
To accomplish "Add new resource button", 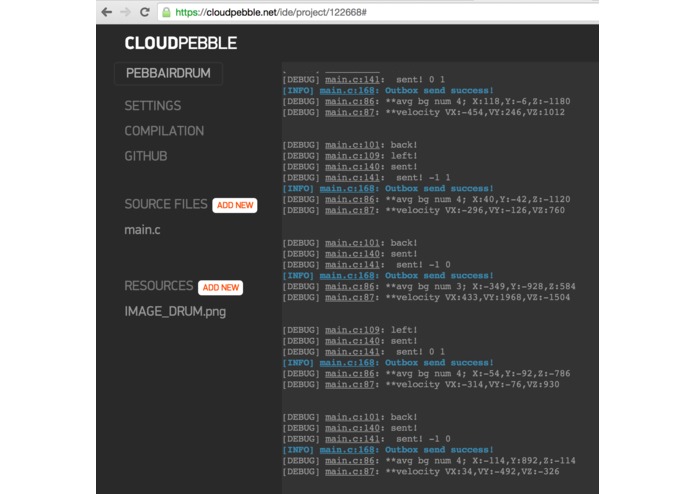I will click(x=220, y=288).
